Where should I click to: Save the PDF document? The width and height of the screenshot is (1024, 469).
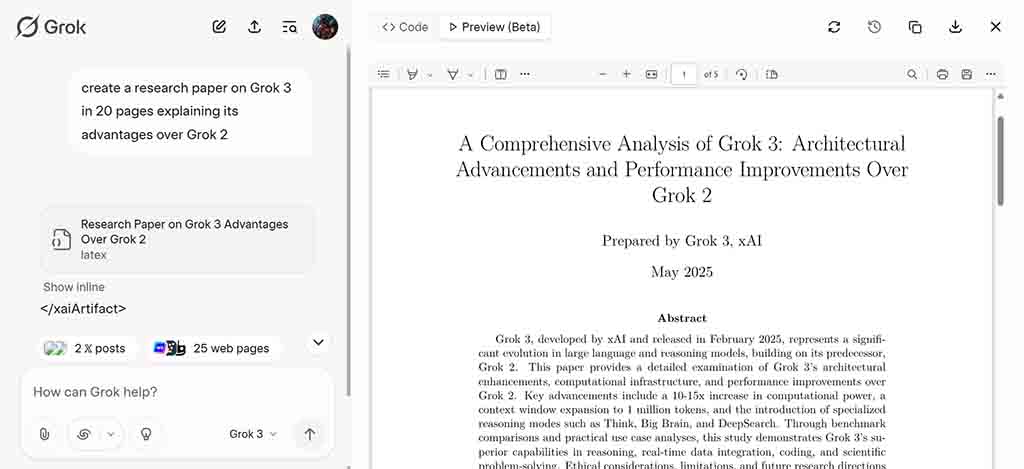pyautogui.click(x=967, y=74)
